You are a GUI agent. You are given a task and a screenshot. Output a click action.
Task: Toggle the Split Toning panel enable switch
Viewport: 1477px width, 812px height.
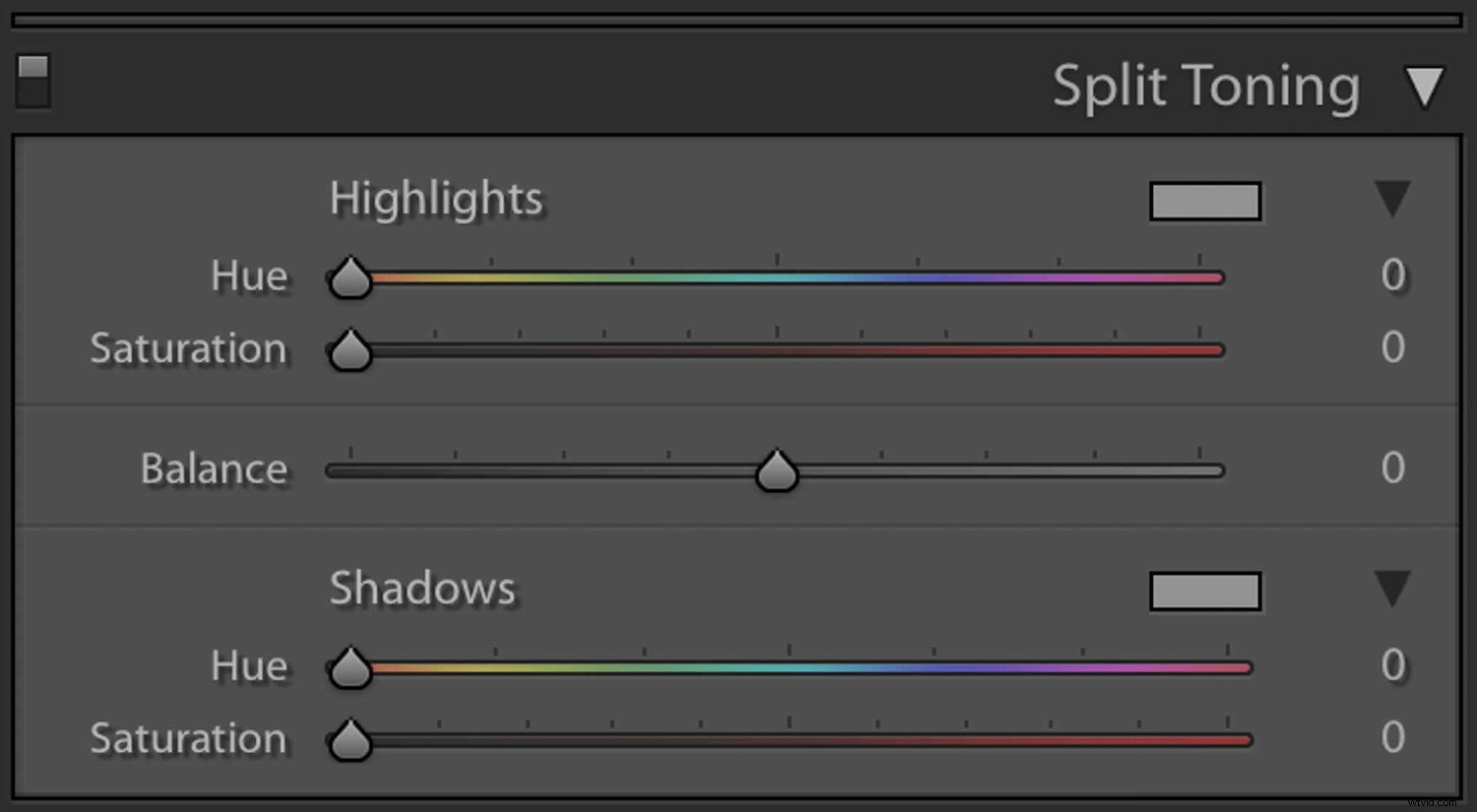coord(32,83)
